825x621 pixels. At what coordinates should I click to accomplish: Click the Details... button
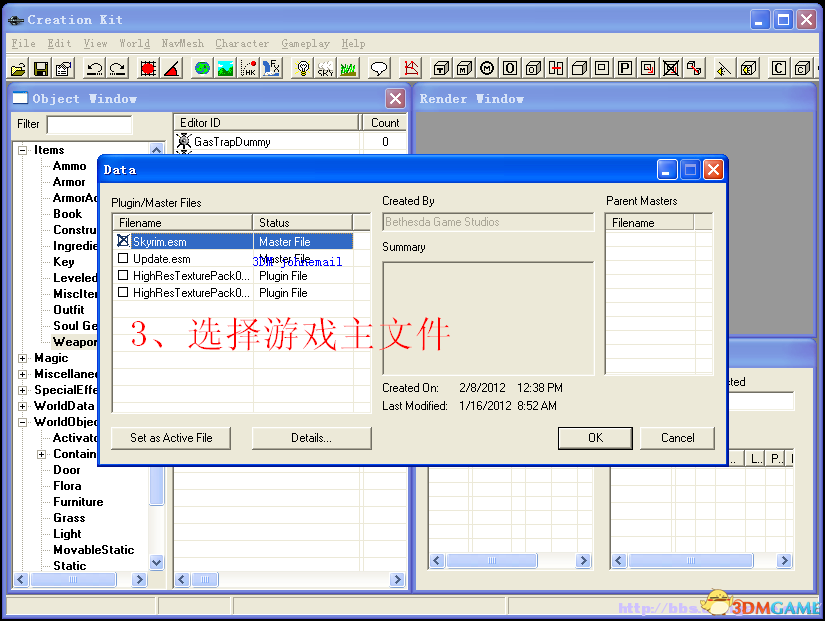[311, 438]
